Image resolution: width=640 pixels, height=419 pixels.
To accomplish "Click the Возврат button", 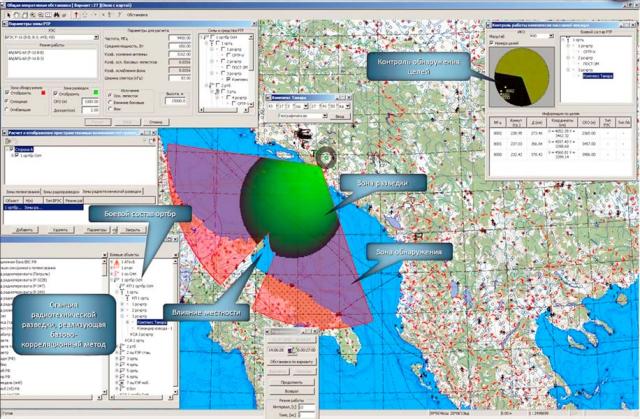I will coord(291,391).
